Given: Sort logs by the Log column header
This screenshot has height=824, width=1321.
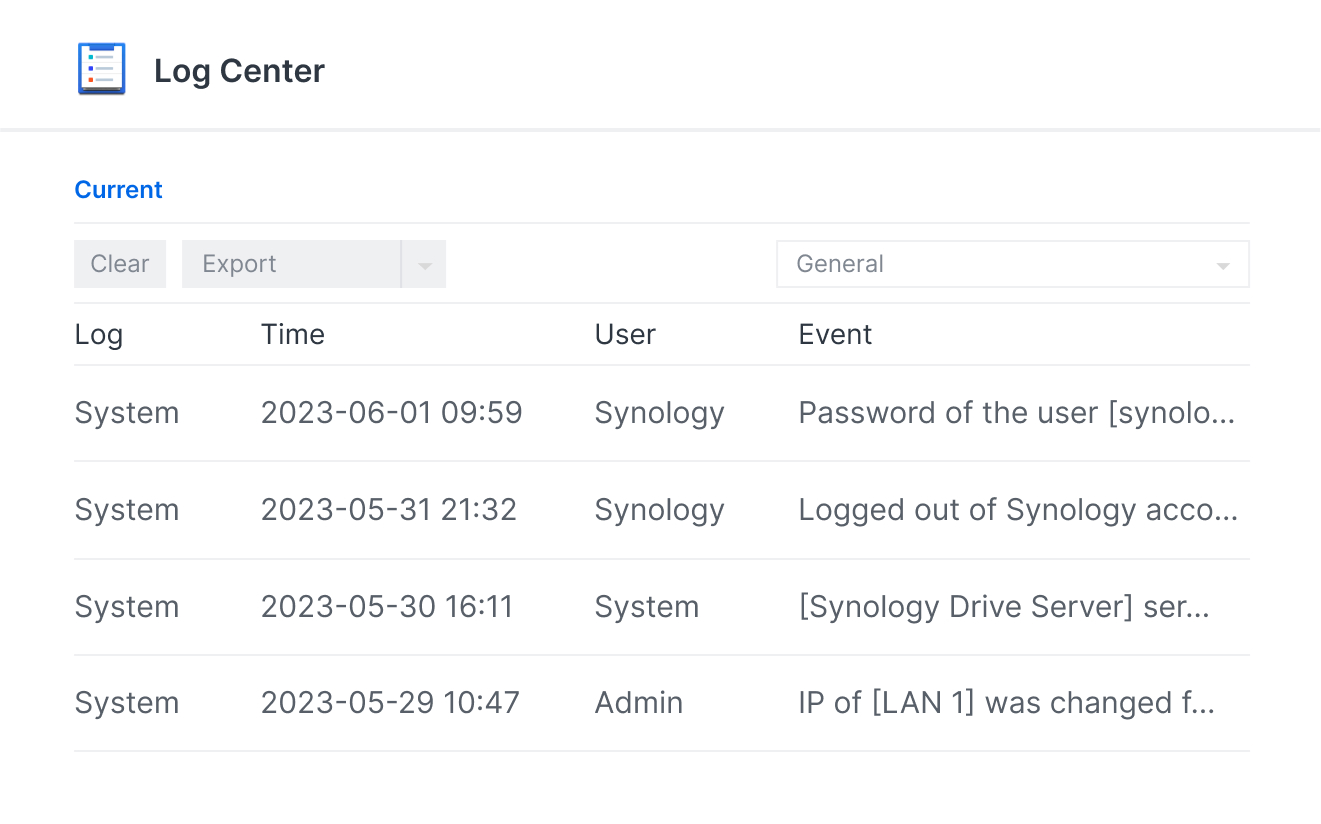Looking at the screenshot, I should pos(98,334).
